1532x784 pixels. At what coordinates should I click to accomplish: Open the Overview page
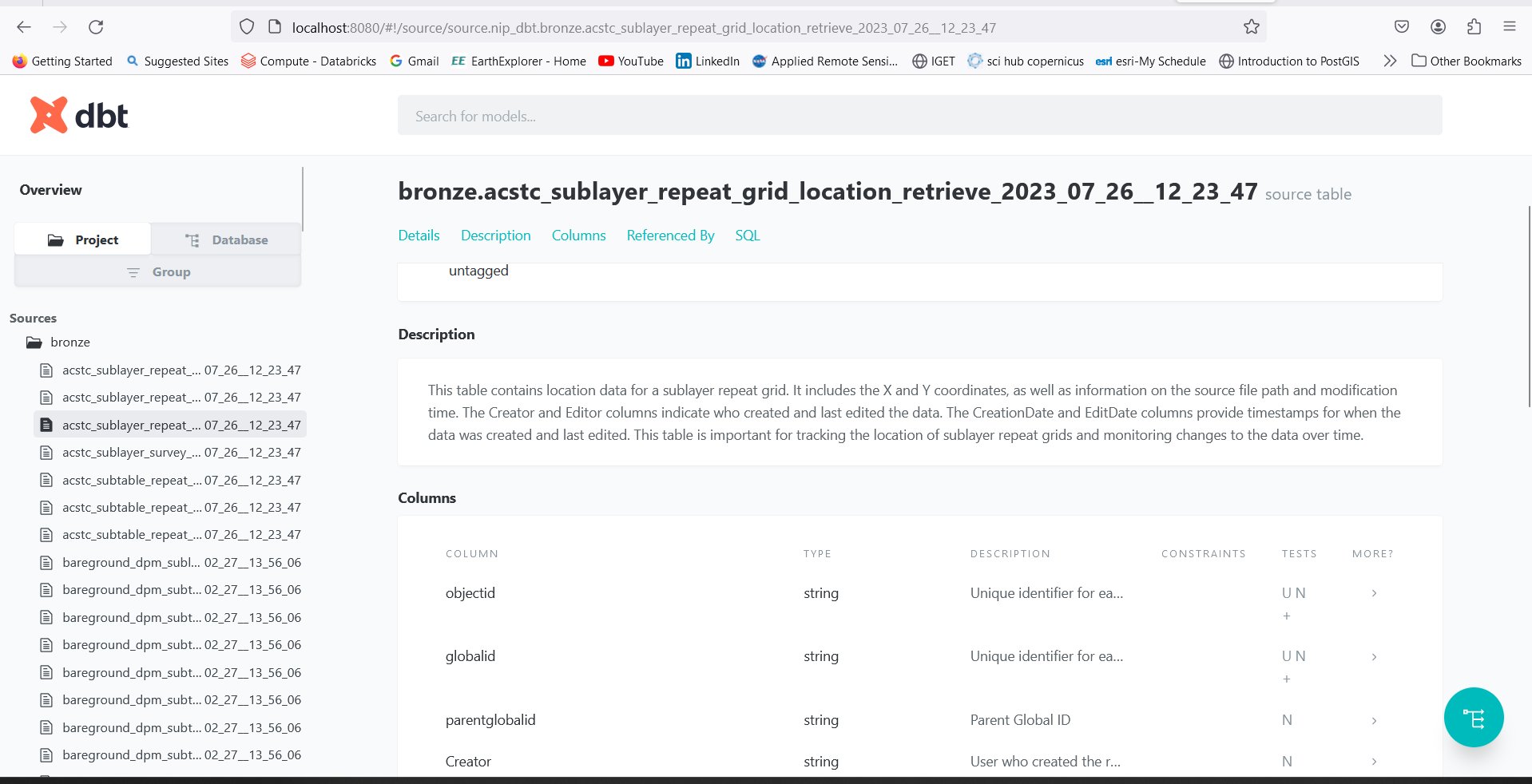pos(50,189)
